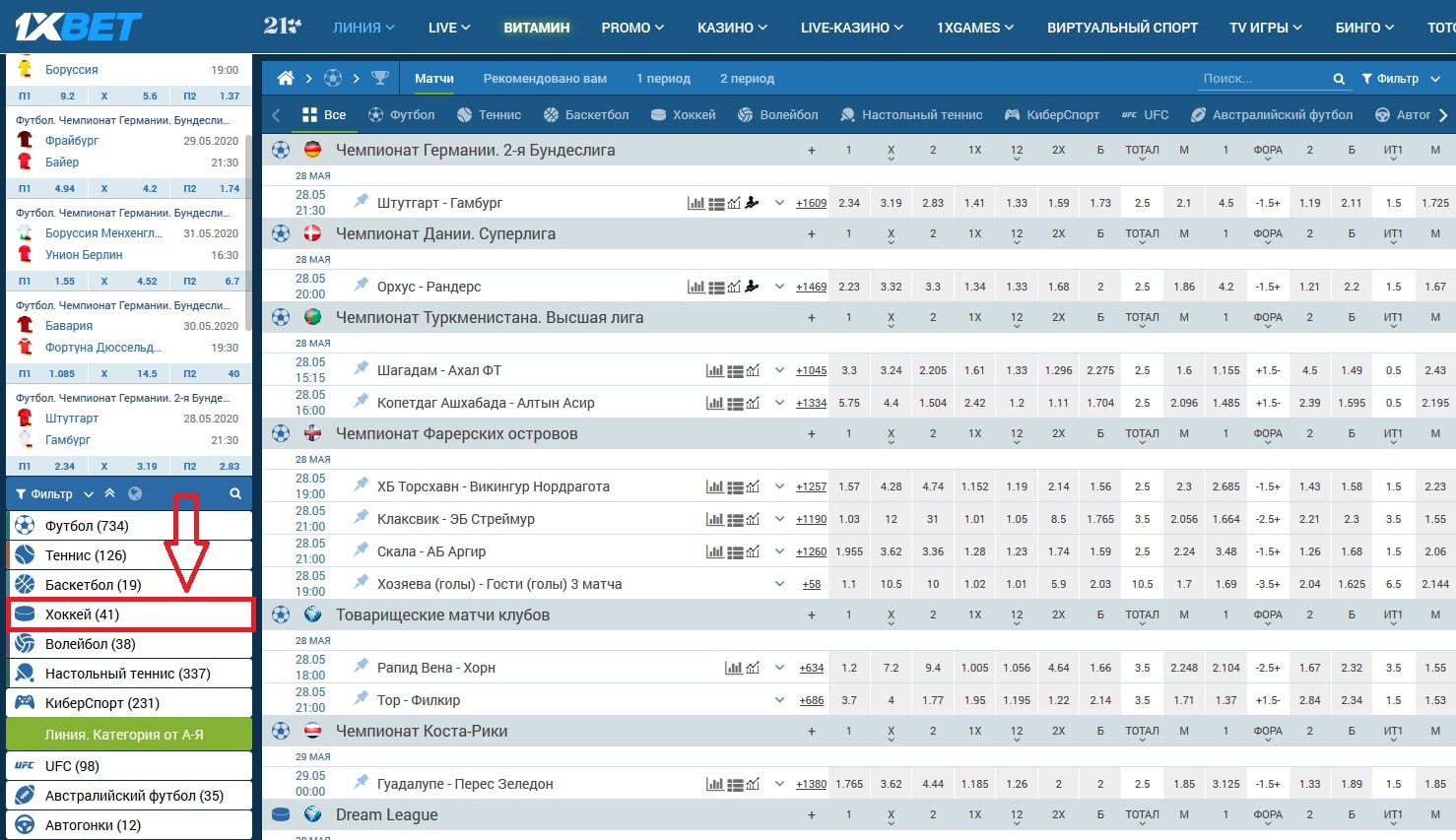Screen dimensions: 1456x840
Task: Select П2 odds 1.37 under Боруссия sidebar card
Action: 211,96
